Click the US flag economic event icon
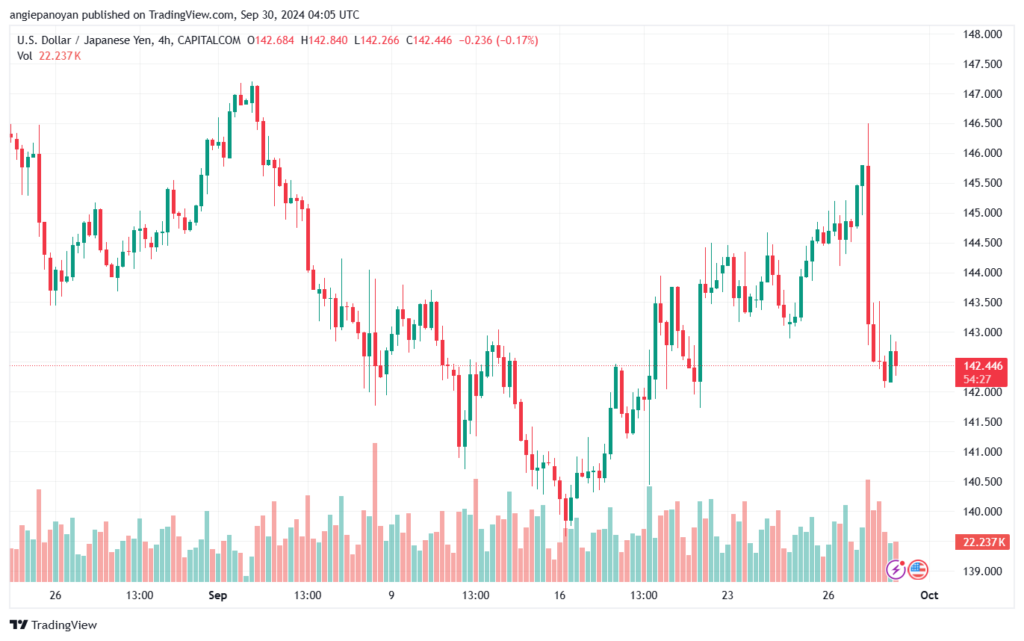 (918, 570)
